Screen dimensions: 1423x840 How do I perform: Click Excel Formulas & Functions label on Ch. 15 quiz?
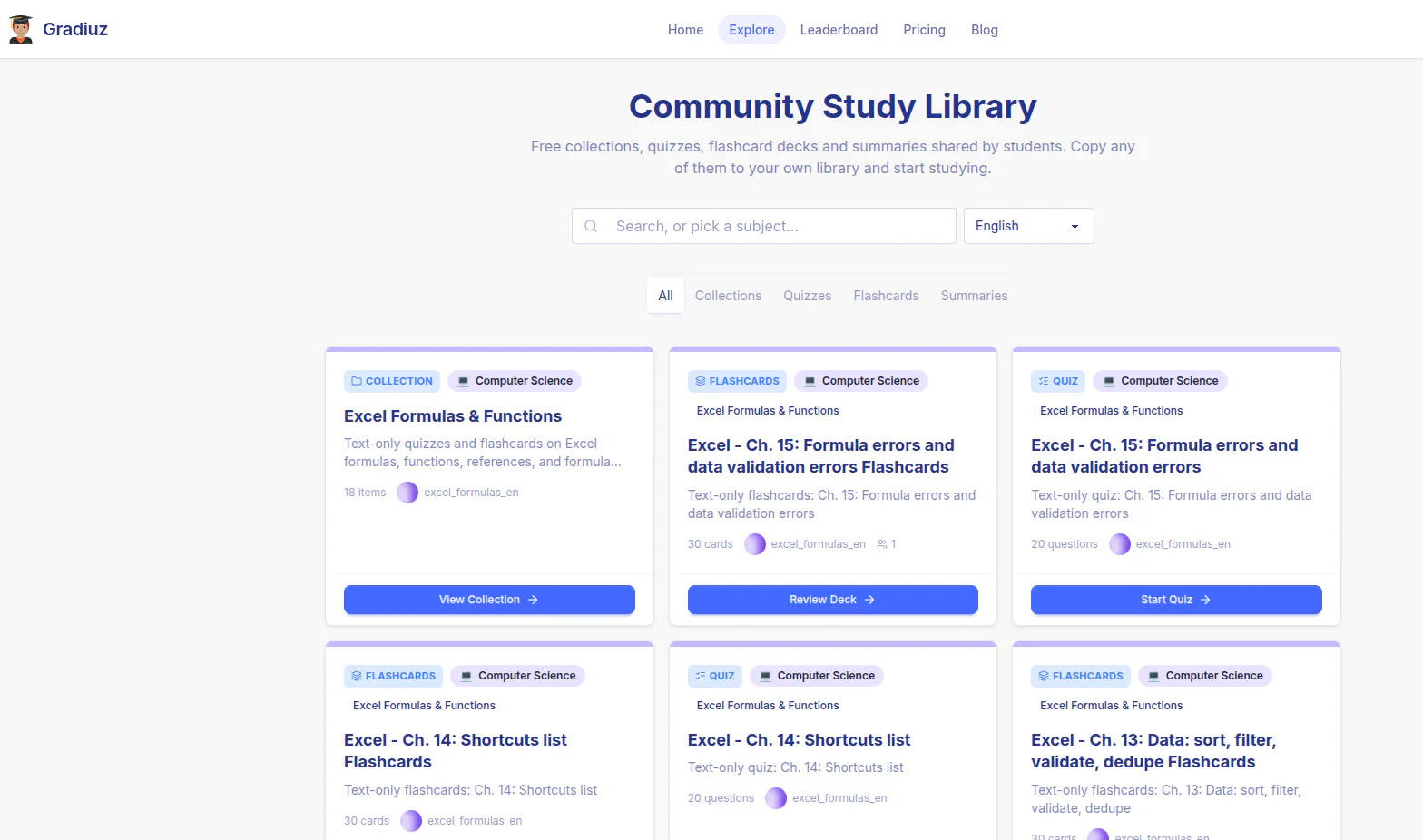1111,411
